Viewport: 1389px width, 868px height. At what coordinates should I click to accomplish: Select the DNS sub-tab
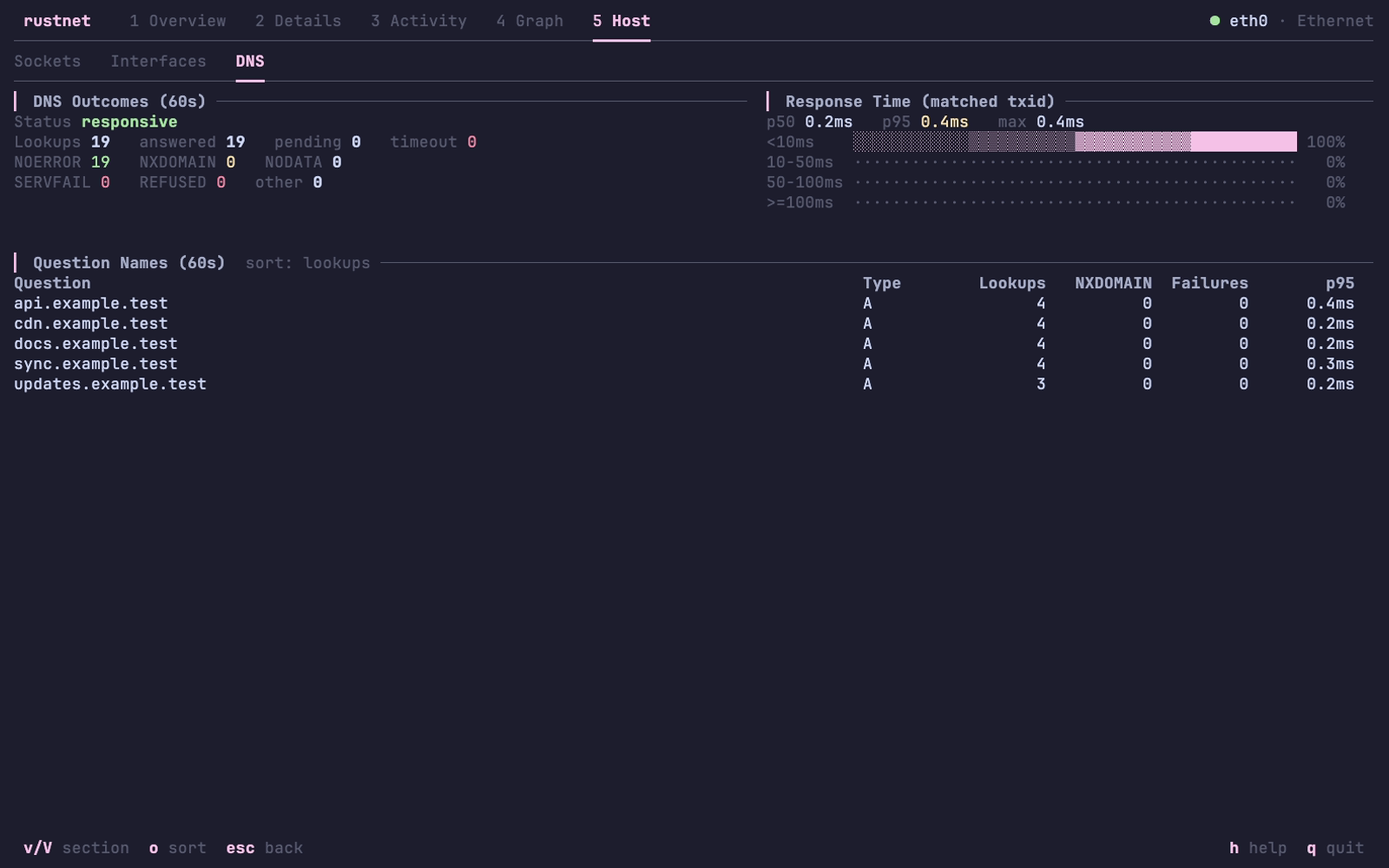[x=250, y=62]
